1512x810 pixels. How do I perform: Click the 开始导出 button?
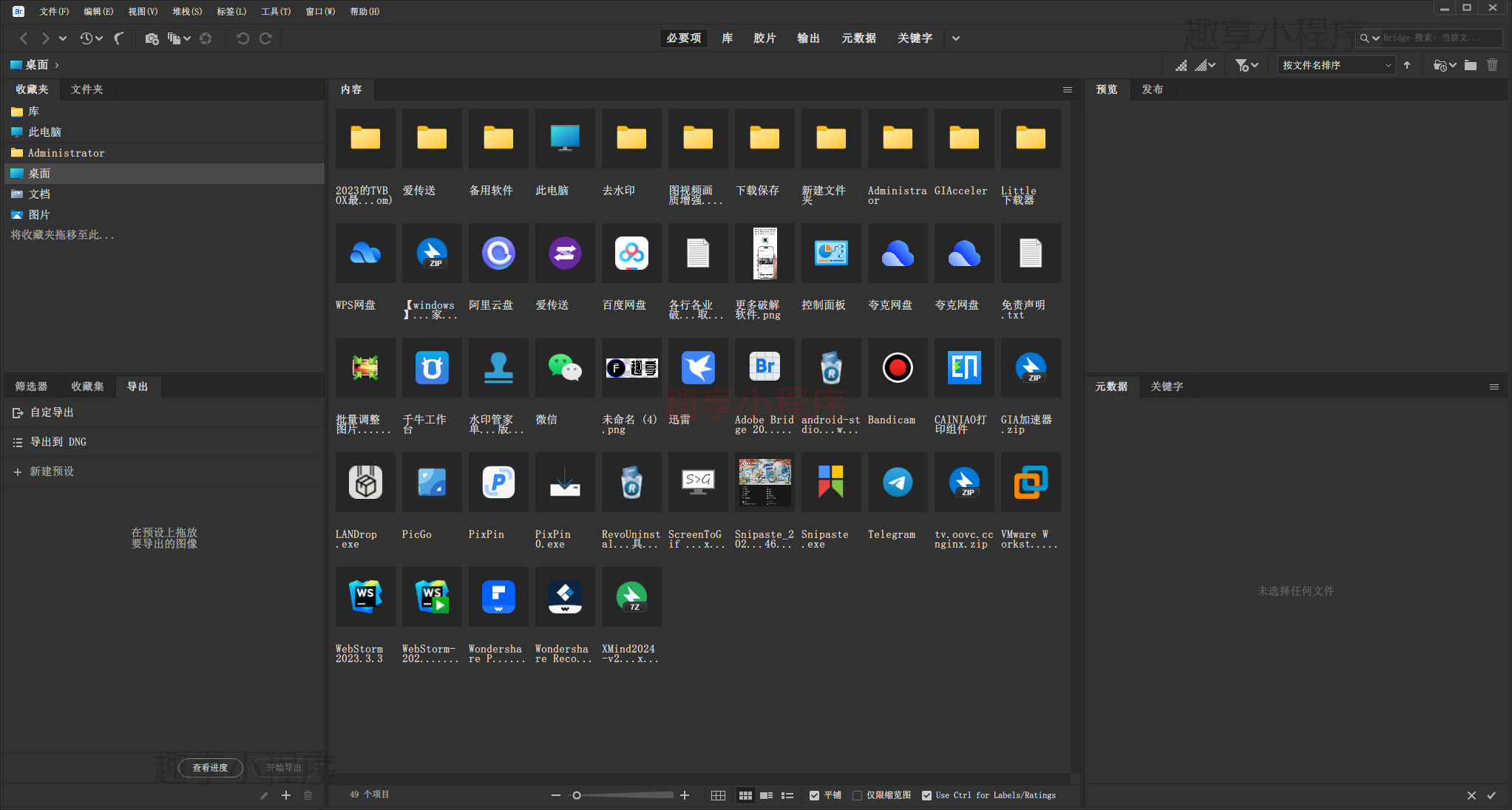coord(284,768)
